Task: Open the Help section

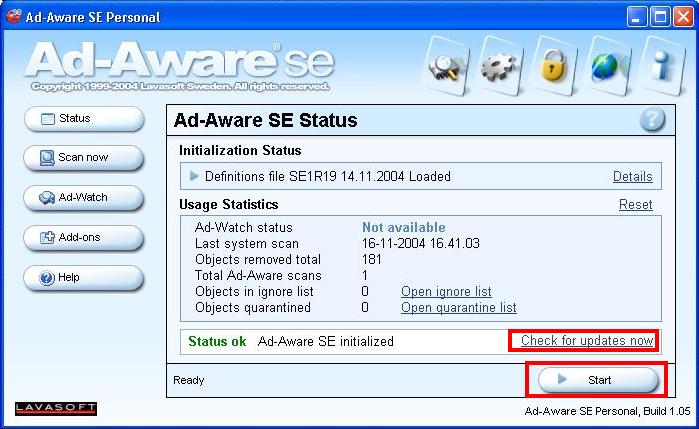Action: [84, 277]
